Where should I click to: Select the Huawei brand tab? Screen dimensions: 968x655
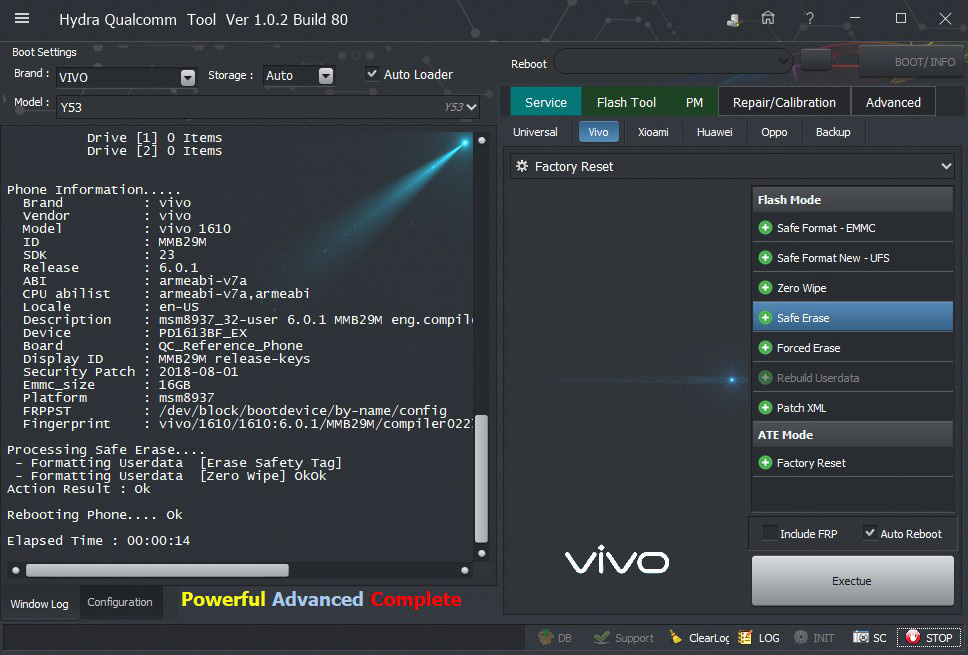coord(714,132)
